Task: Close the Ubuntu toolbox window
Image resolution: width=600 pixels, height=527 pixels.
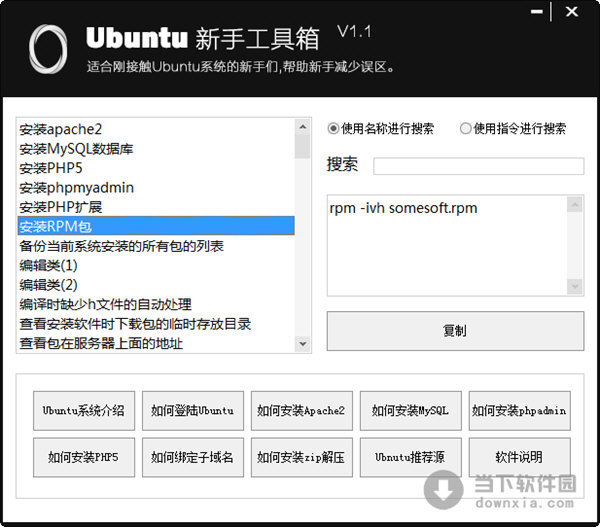Action: (x=572, y=11)
